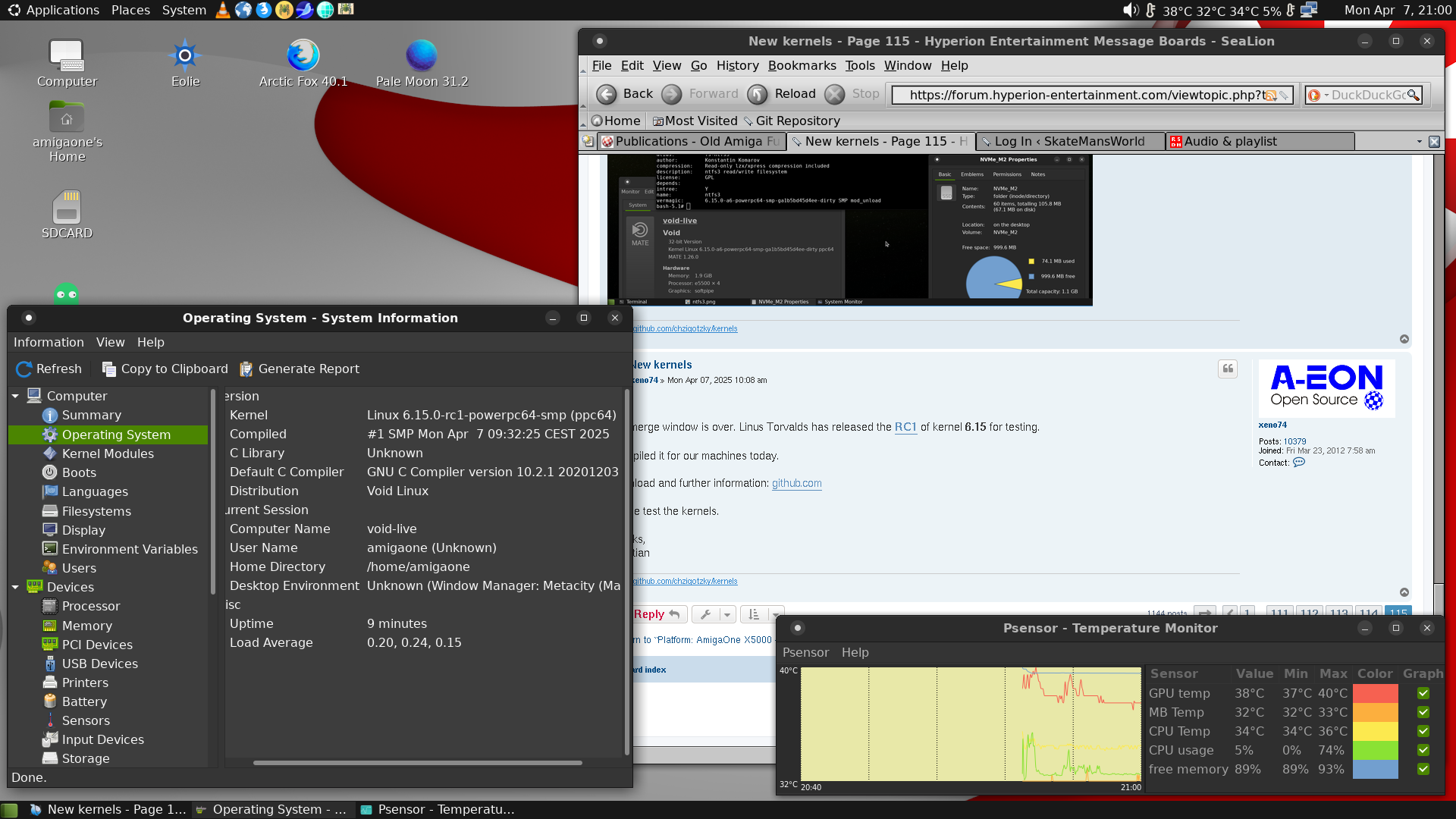Viewport: 1456px width, 819px height.
Task: Click the volume speaker icon in panel
Action: pos(1131,10)
